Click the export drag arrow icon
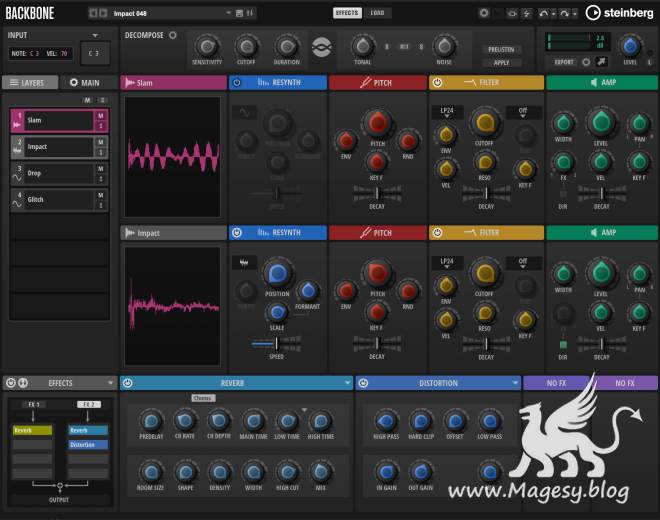660x520 pixels. 601,62
